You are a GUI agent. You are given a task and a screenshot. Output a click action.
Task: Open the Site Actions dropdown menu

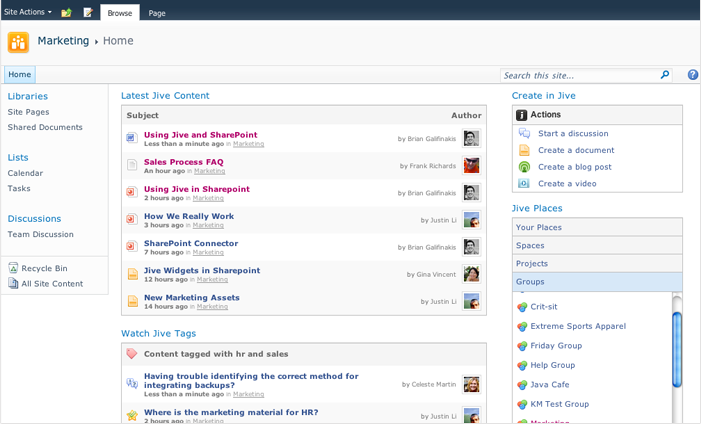click(28, 12)
